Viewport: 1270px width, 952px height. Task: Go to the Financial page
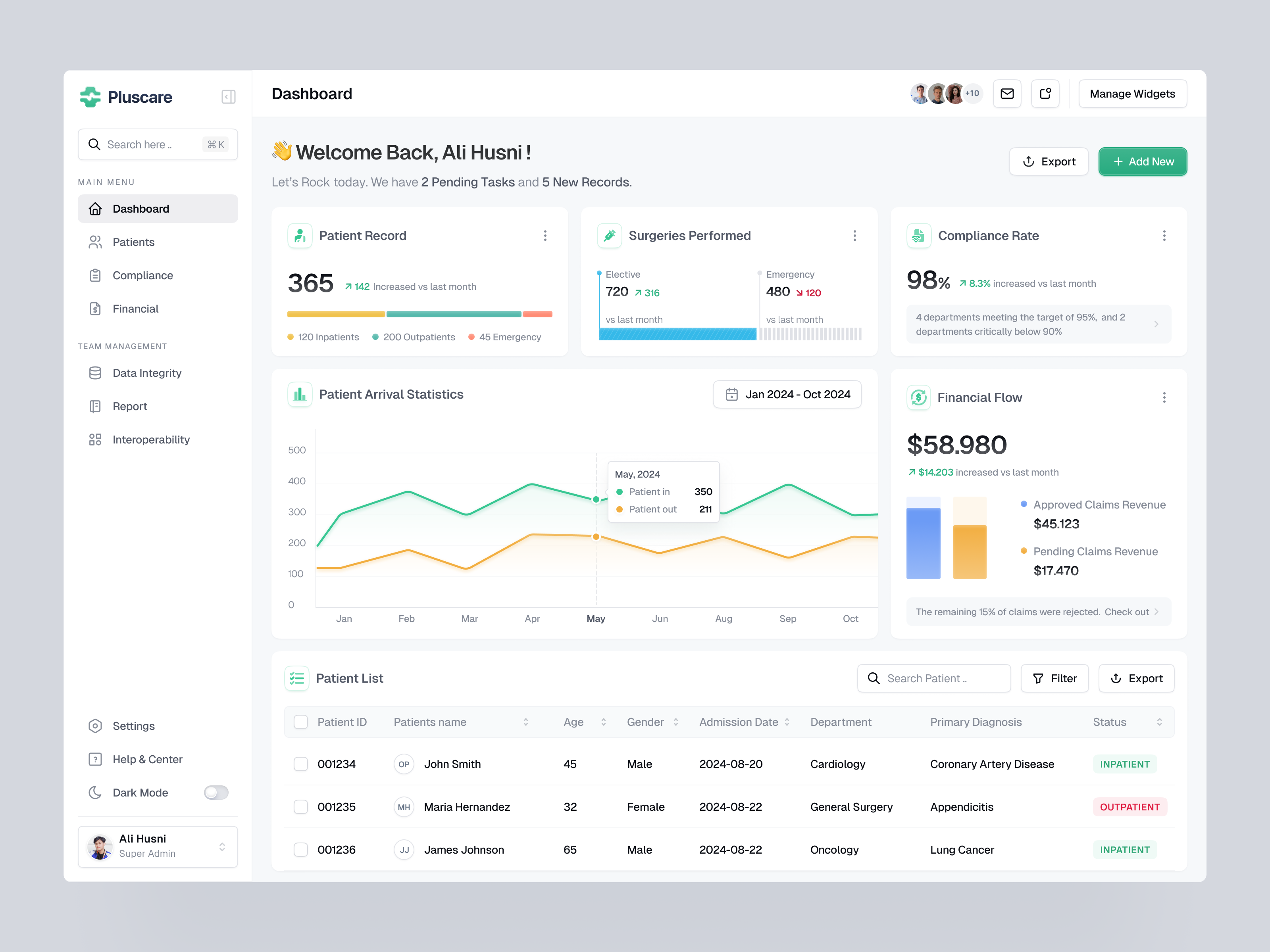pyautogui.click(x=136, y=308)
